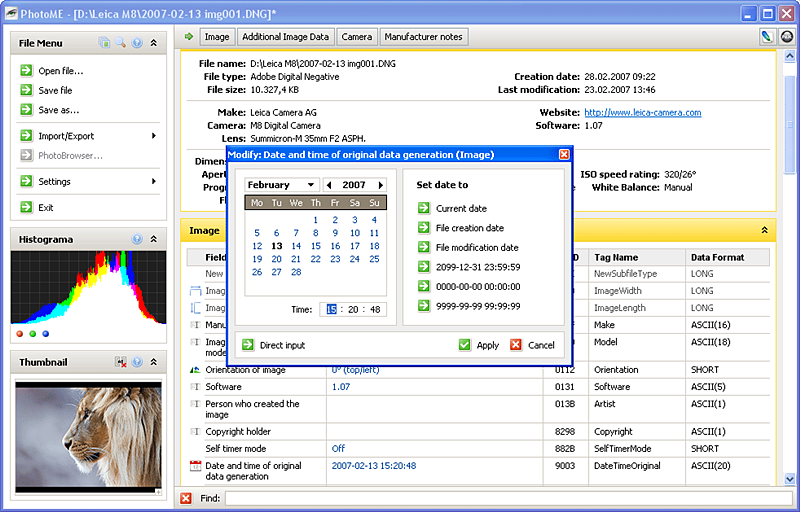Collapse the File Menu panel

(x=154, y=43)
